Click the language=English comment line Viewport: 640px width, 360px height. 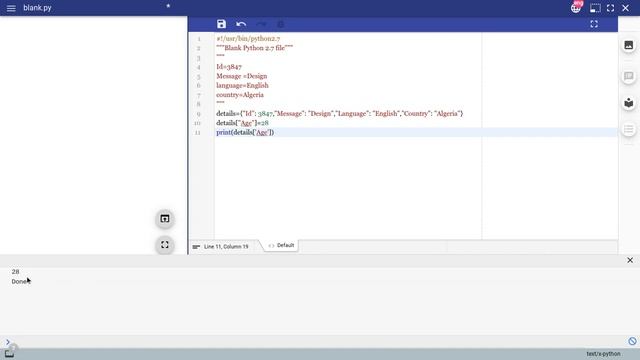point(242,85)
